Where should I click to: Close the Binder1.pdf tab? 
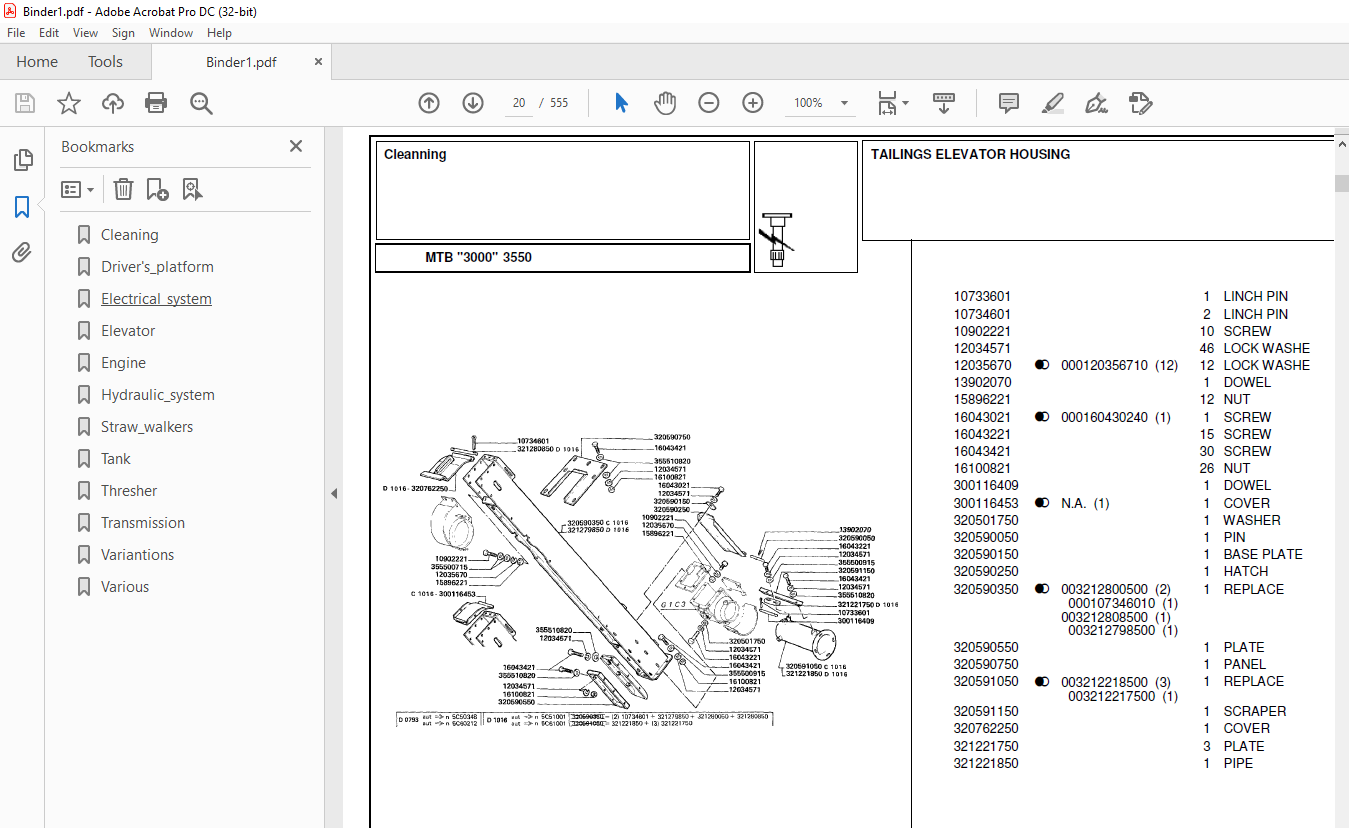point(319,62)
